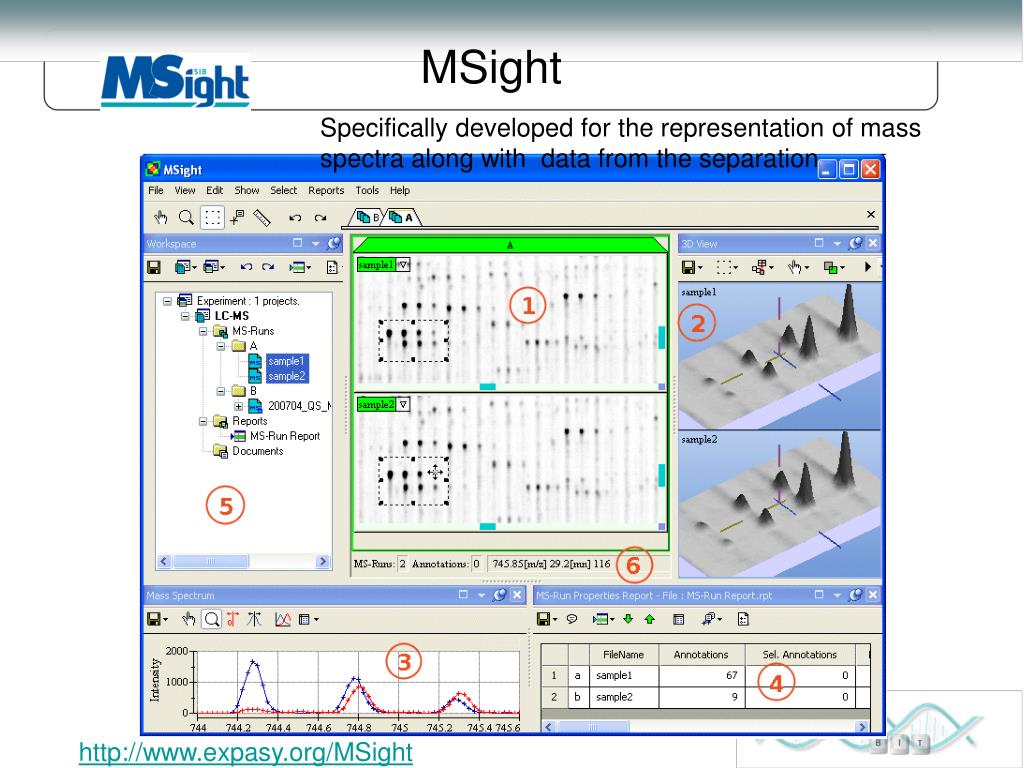Switch to the A document tab
This screenshot has height=768, width=1024.
(402, 217)
